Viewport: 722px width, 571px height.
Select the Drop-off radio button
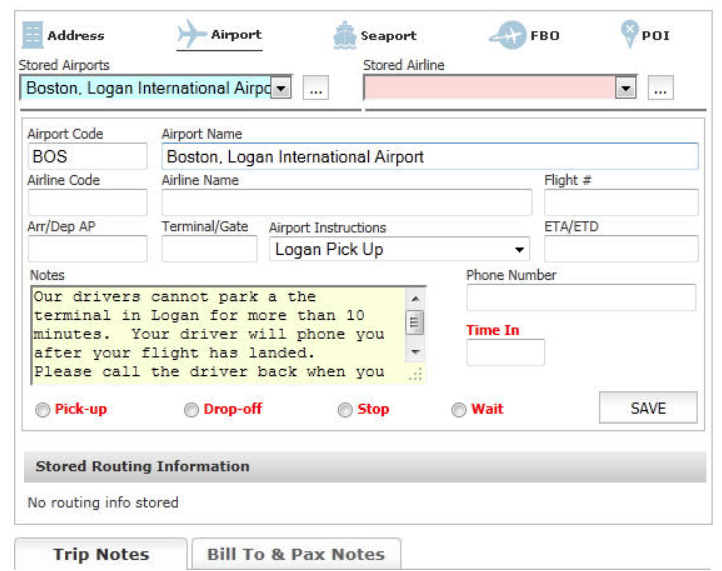191,410
